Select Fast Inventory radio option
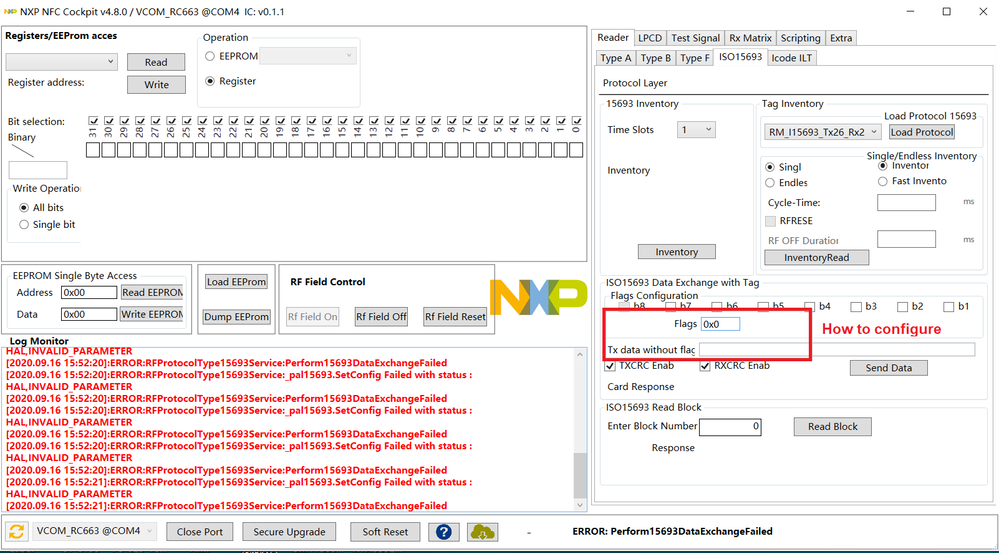999x553 pixels. [882, 182]
